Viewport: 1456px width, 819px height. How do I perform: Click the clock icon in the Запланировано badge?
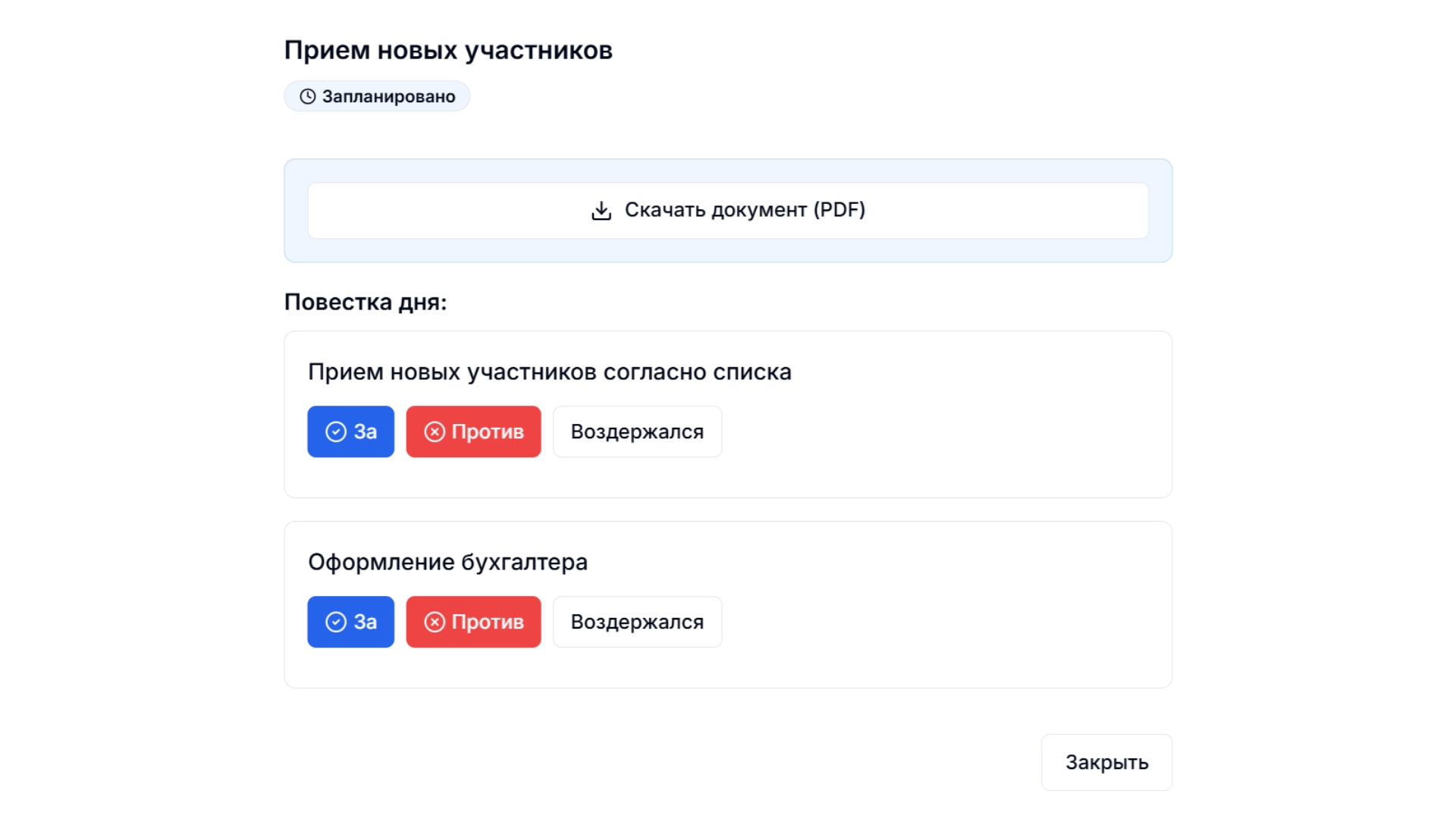[306, 96]
